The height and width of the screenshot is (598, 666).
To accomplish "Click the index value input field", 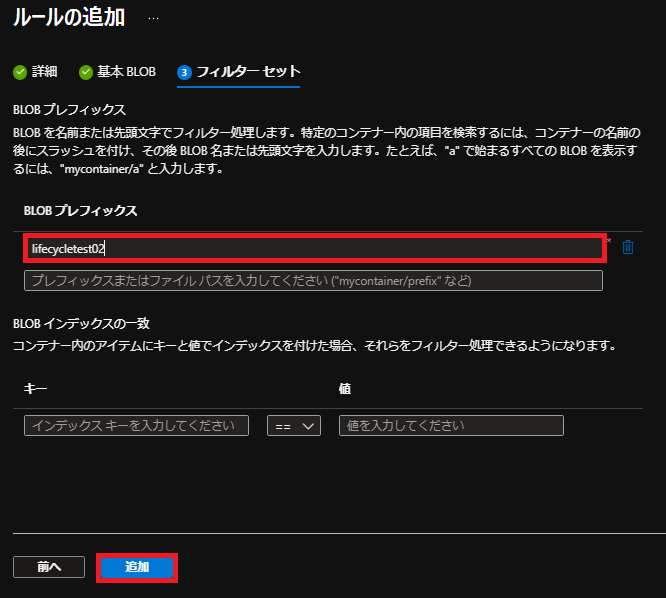I will (451, 426).
